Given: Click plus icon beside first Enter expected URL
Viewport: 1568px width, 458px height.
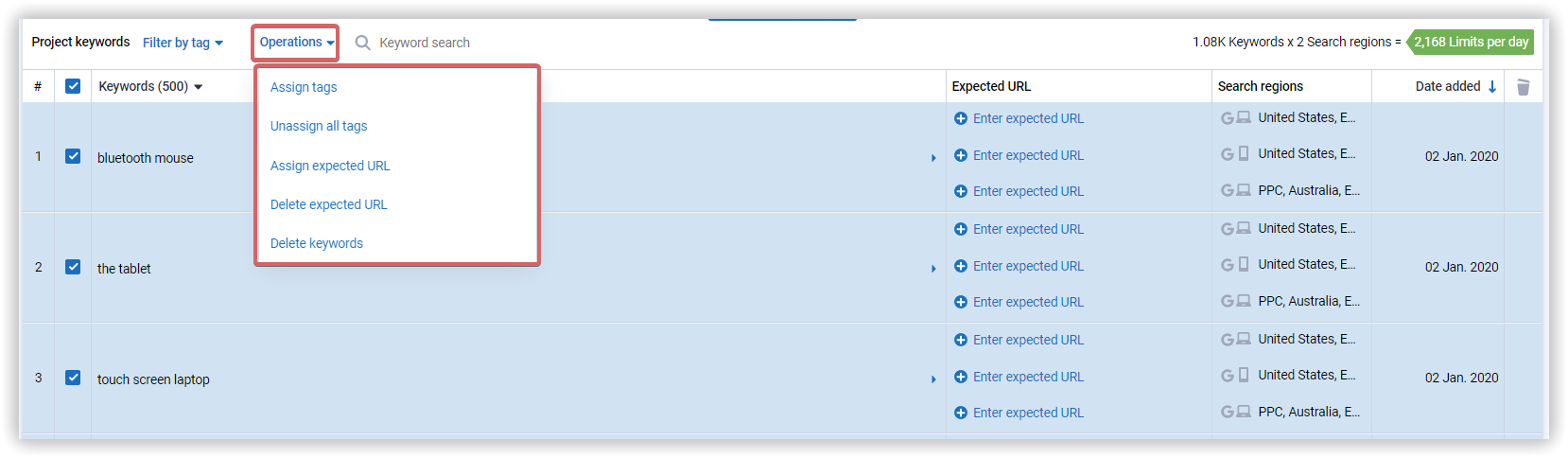Looking at the screenshot, I should pos(961,118).
